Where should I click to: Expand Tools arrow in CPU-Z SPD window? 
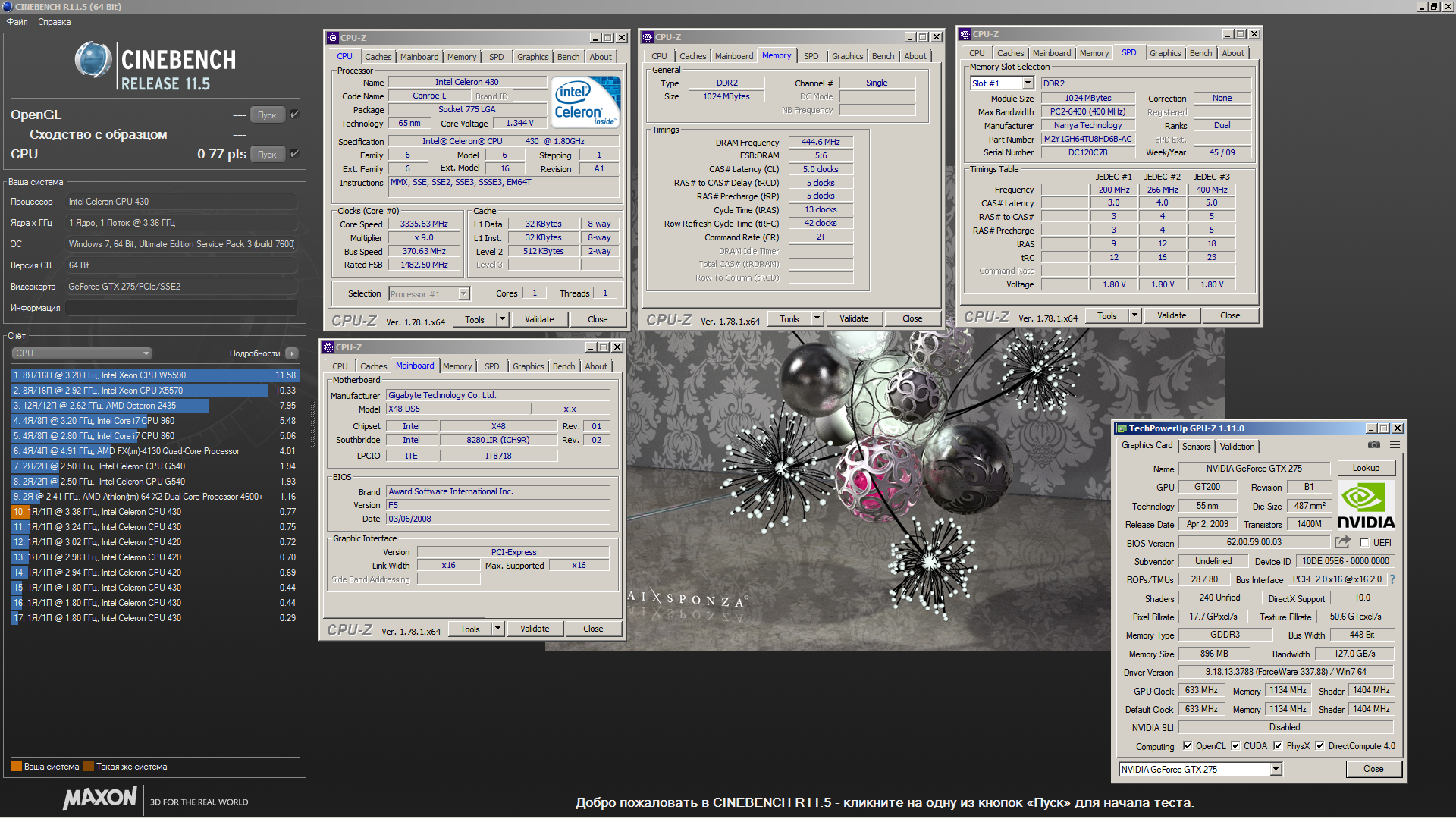tap(1134, 316)
